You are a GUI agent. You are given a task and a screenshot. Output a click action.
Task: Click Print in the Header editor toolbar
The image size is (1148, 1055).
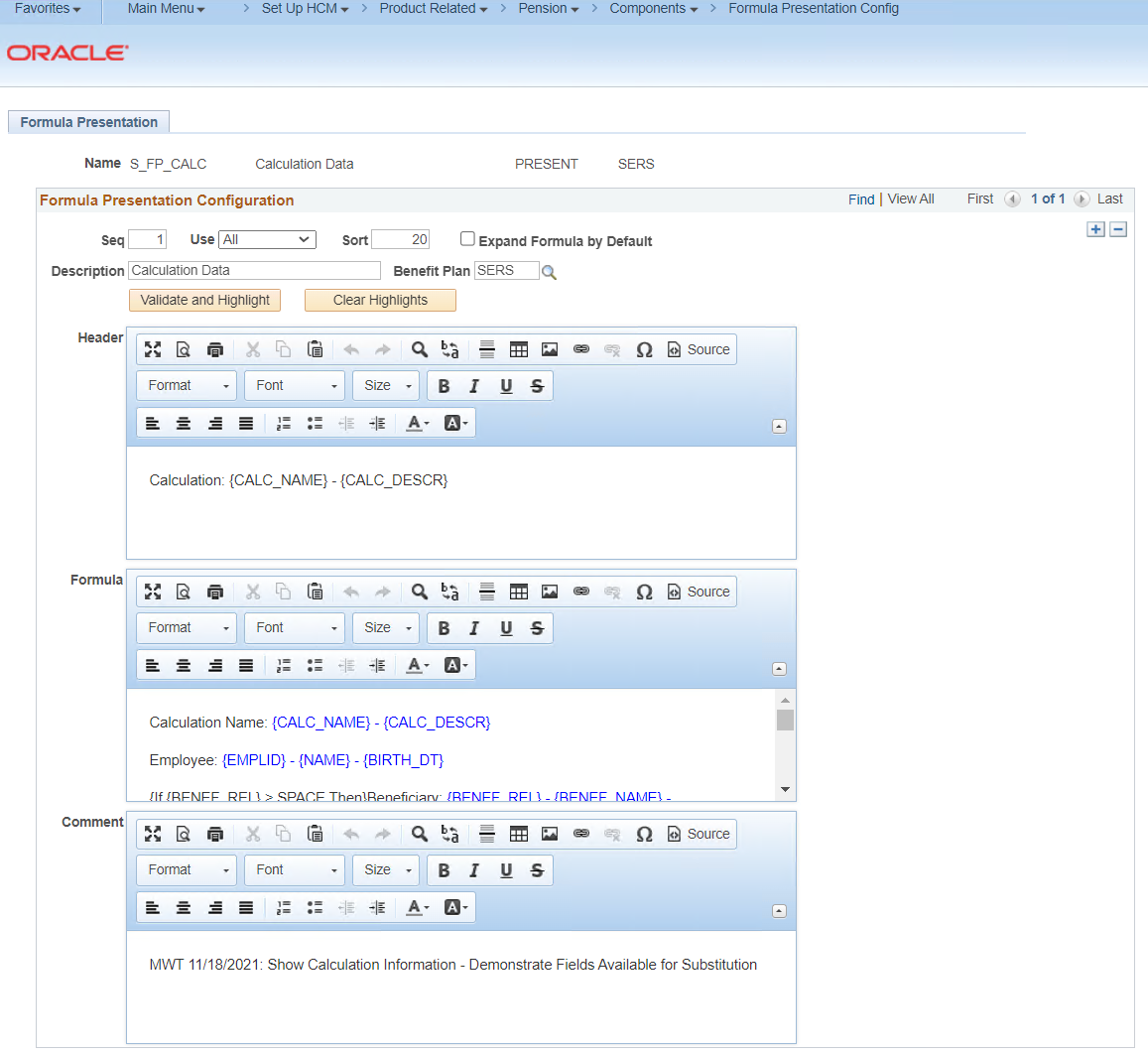[x=215, y=349]
